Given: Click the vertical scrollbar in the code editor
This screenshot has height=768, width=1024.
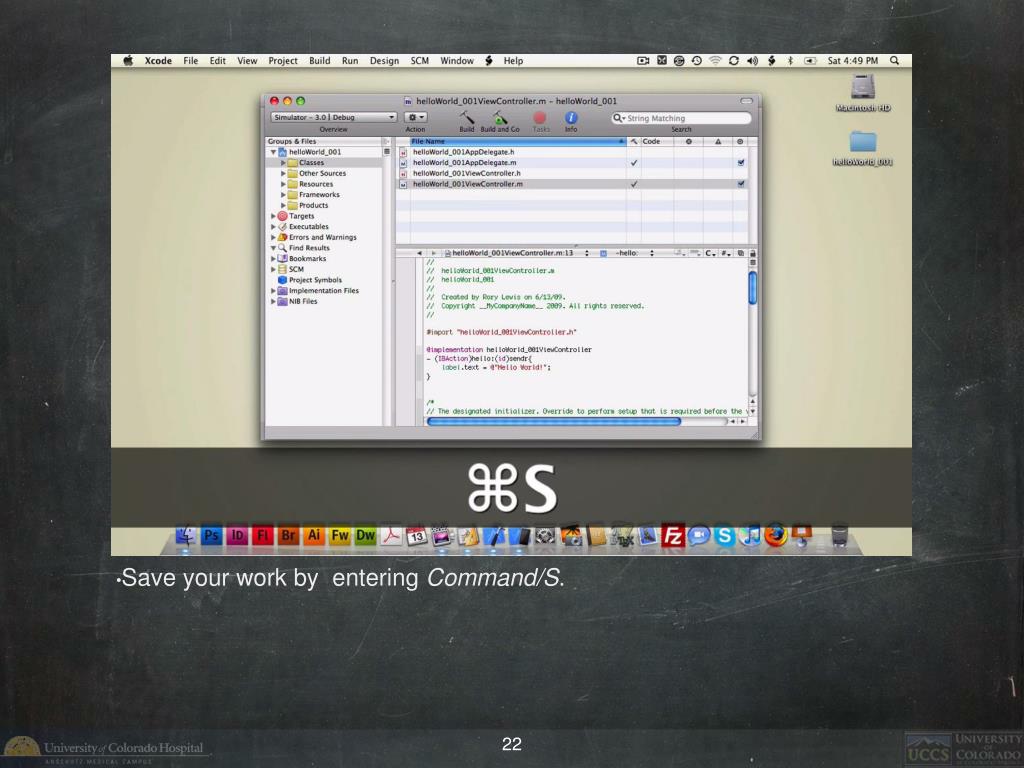Looking at the screenshot, I should [752, 288].
